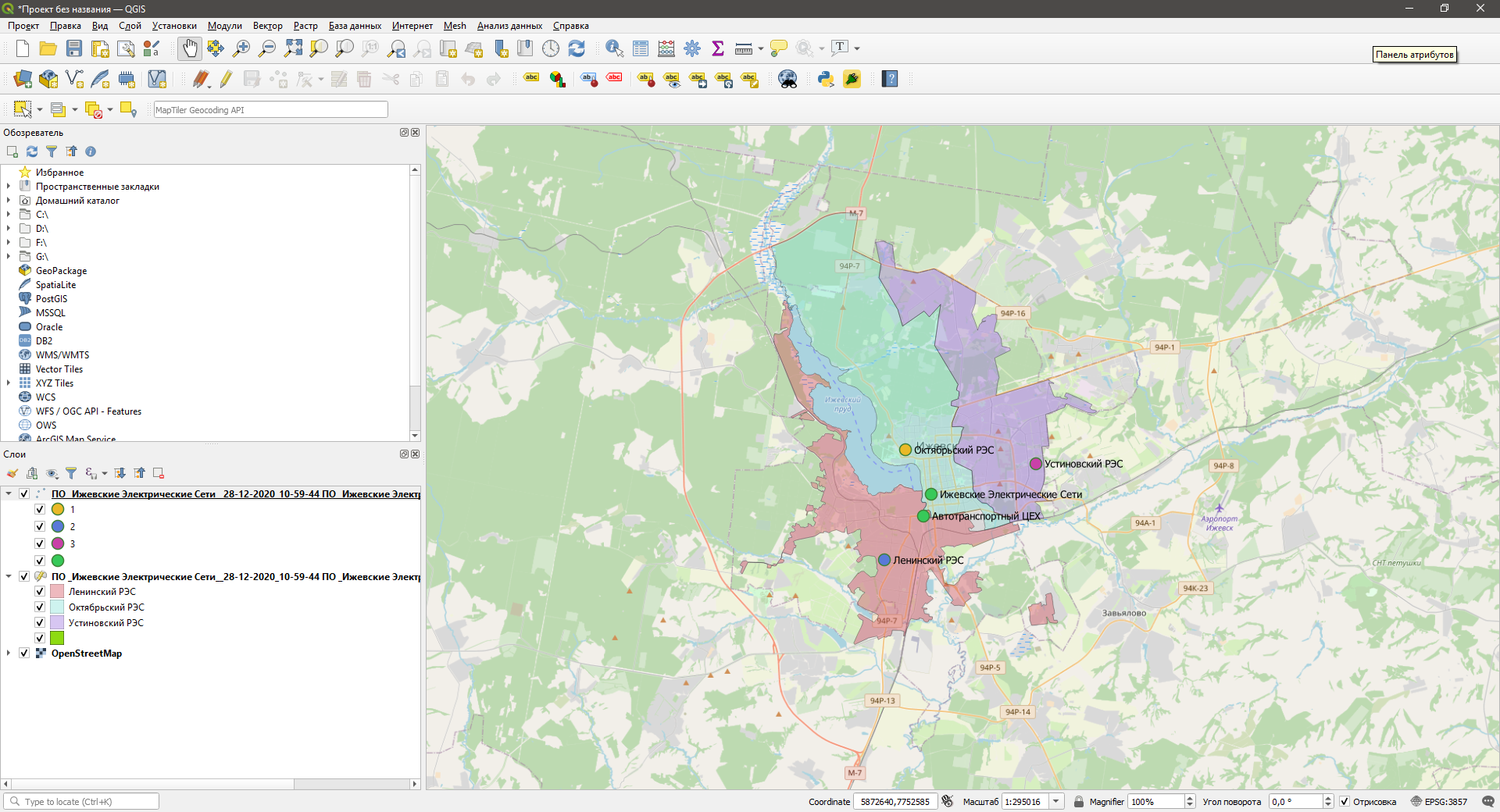The image size is (1500, 812).
Task: Select the Zoom Out magnifier tool
Action: point(267,48)
